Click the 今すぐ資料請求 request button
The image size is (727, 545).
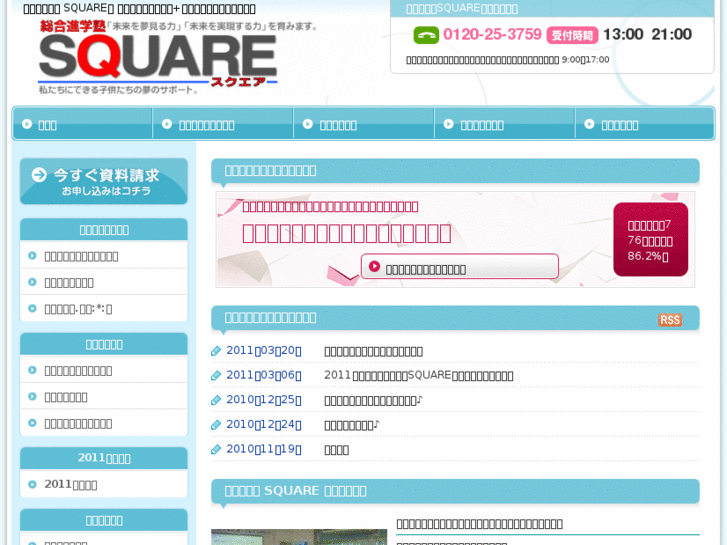click(x=104, y=181)
